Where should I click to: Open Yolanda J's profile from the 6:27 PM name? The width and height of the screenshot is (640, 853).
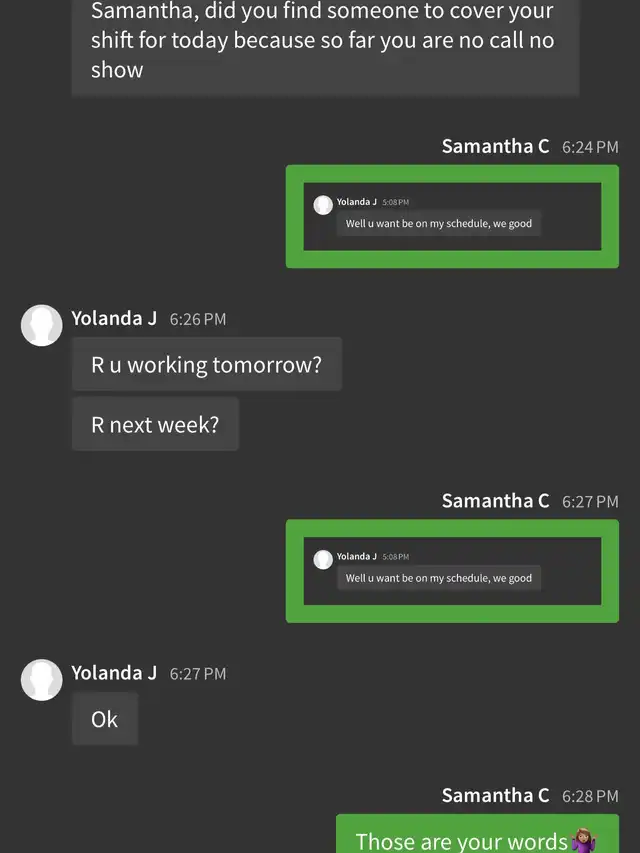pyautogui.click(x=114, y=673)
